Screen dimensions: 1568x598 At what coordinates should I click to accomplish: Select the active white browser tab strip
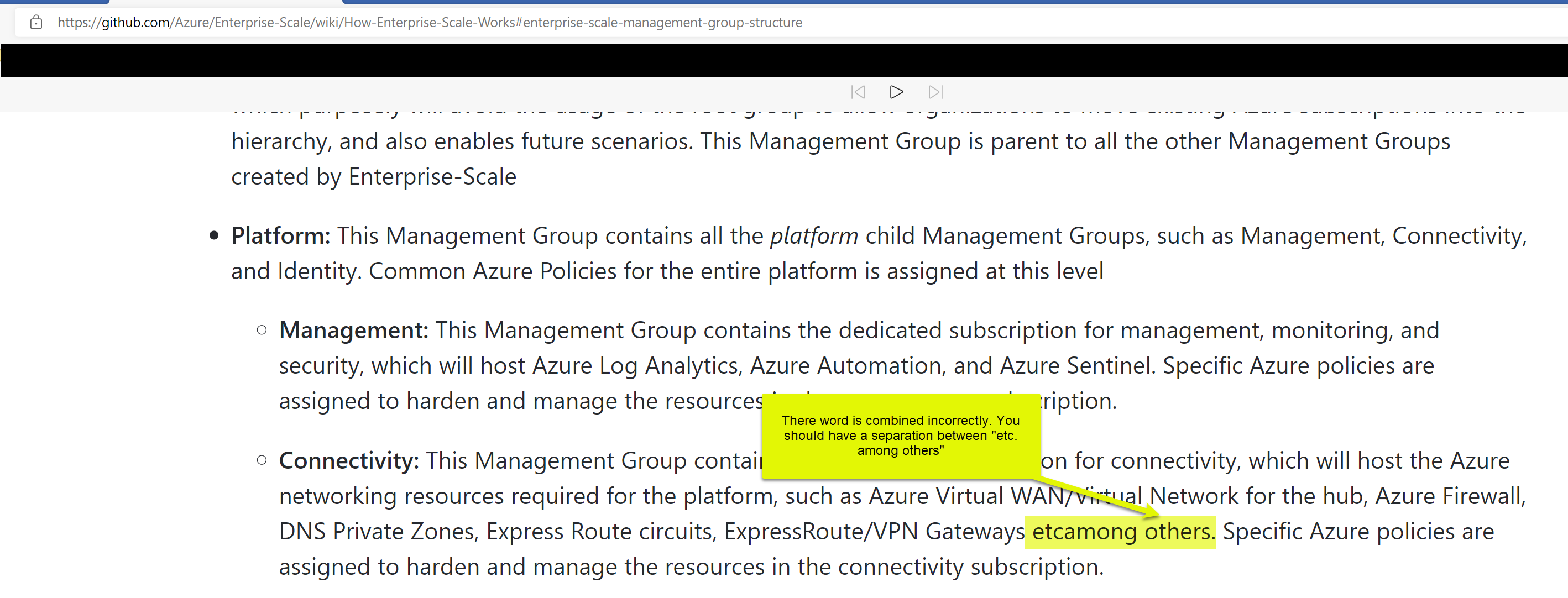point(225,2)
